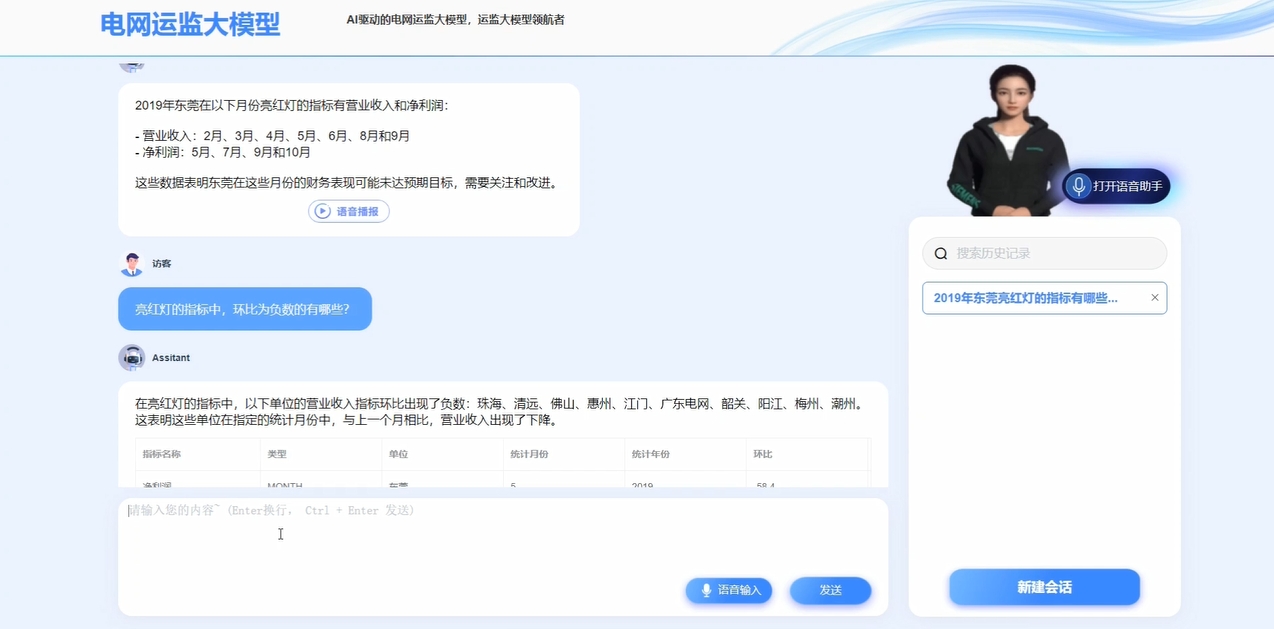Click the digital human avatar figure
The image size is (1274, 629).
point(1010,140)
